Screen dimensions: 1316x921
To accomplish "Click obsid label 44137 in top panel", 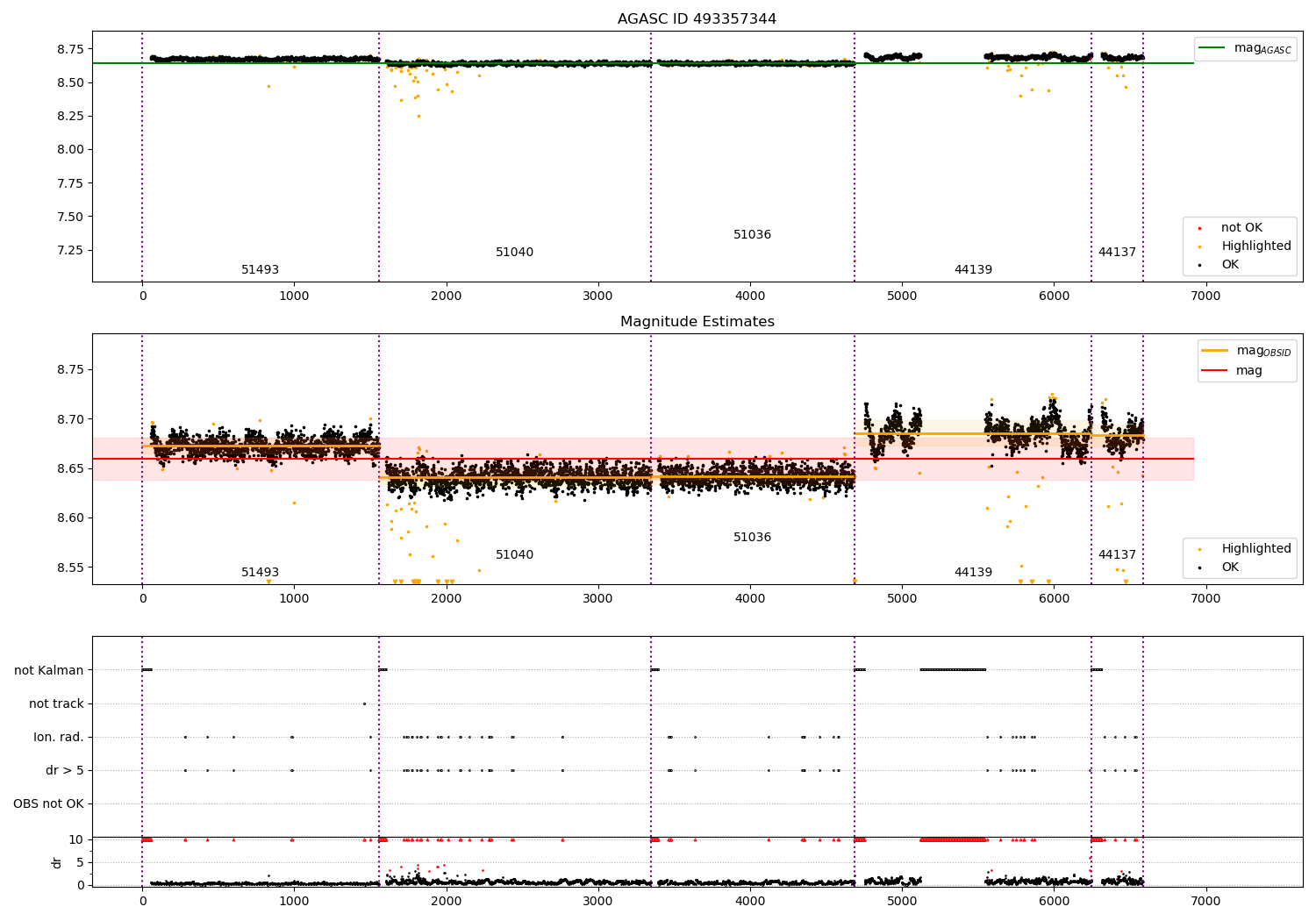I will 1117,253.
